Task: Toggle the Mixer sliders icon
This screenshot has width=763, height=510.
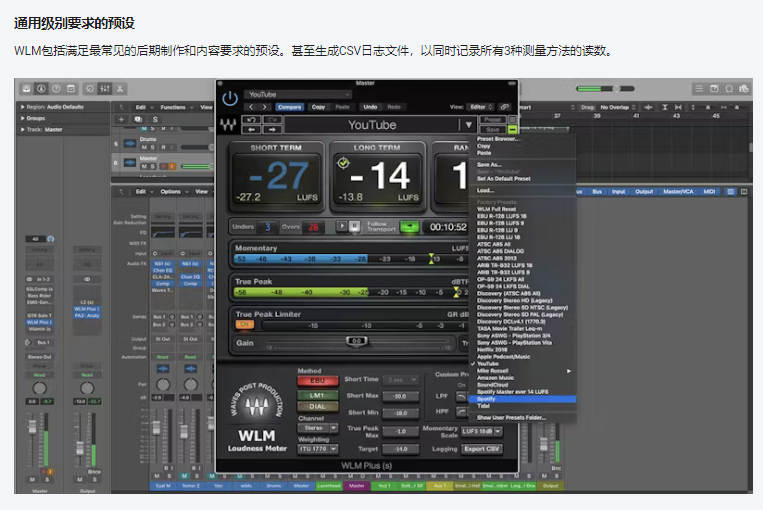Action: [105, 89]
